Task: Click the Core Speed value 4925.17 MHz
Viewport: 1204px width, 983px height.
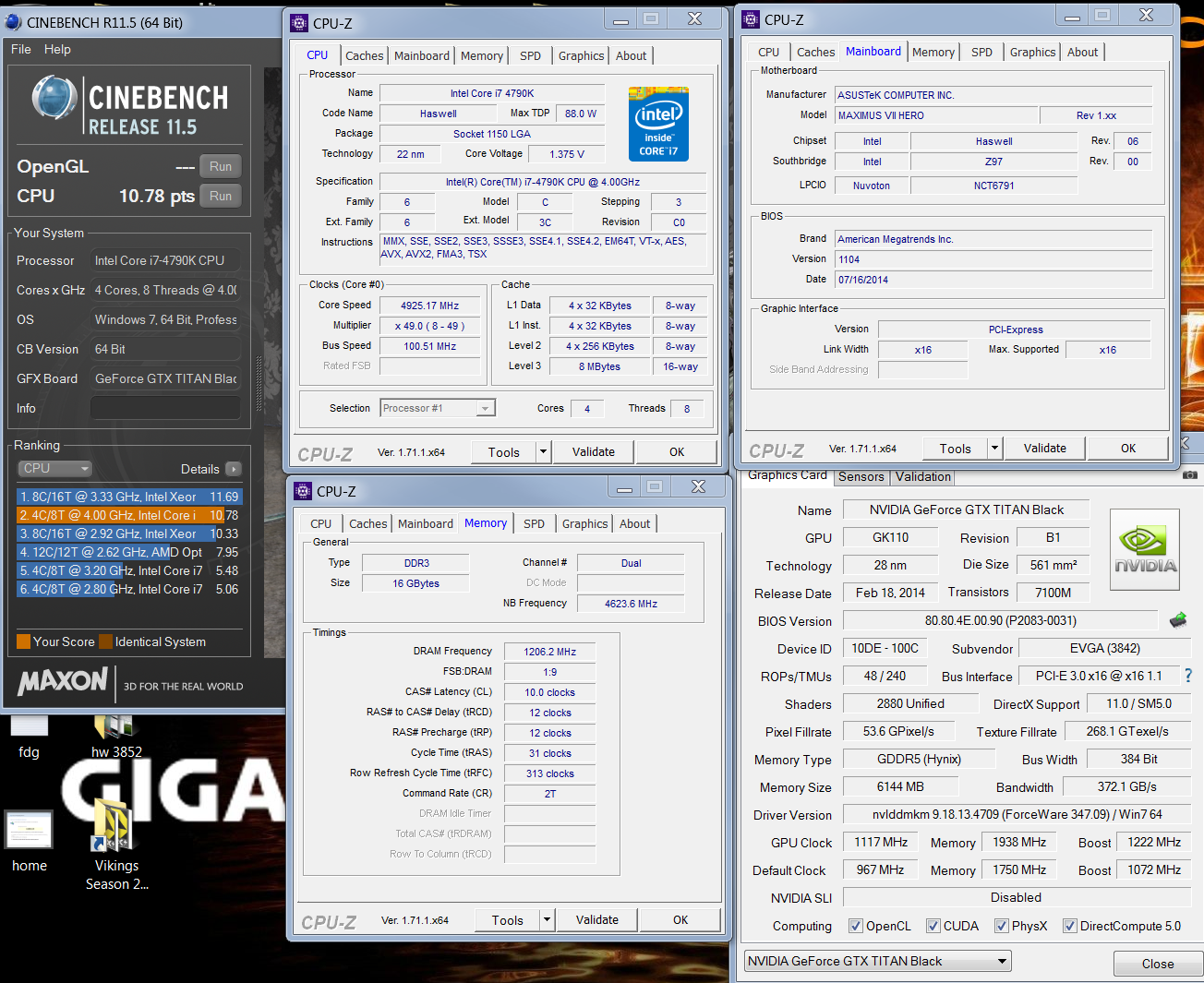Action: [x=429, y=306]
